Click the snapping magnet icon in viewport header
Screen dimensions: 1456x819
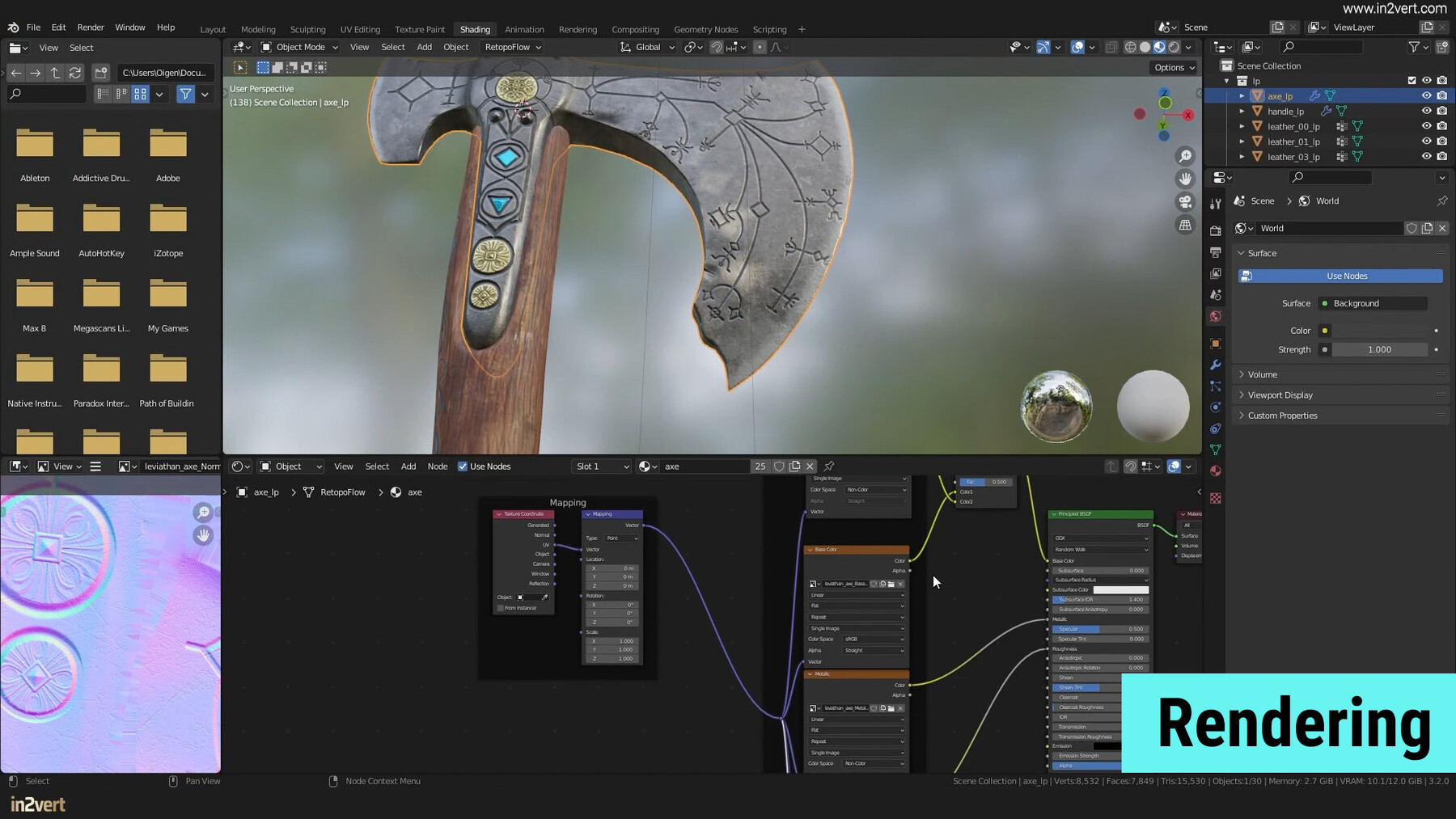point(717,47)
